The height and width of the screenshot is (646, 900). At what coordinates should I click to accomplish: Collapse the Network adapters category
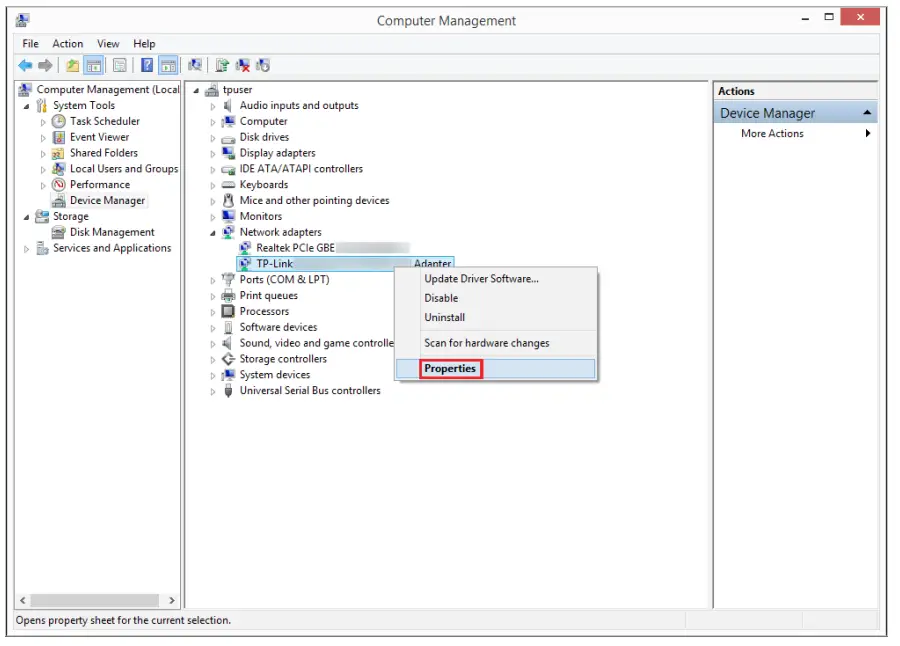pyautogui.click(x=213, y=232)
